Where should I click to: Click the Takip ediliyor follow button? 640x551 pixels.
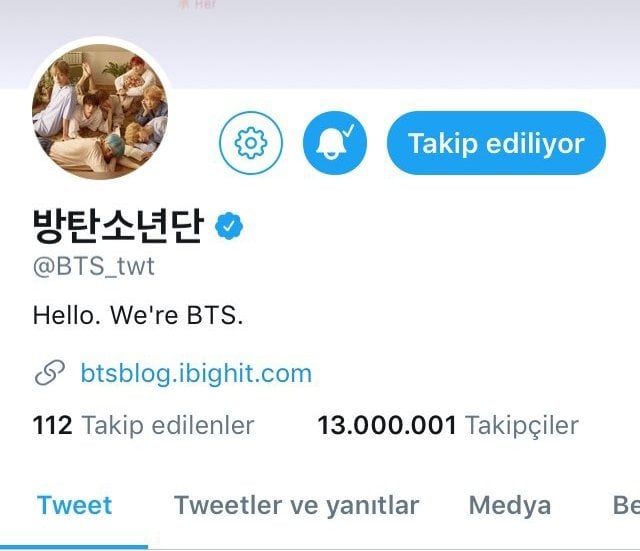coord(496,143)
